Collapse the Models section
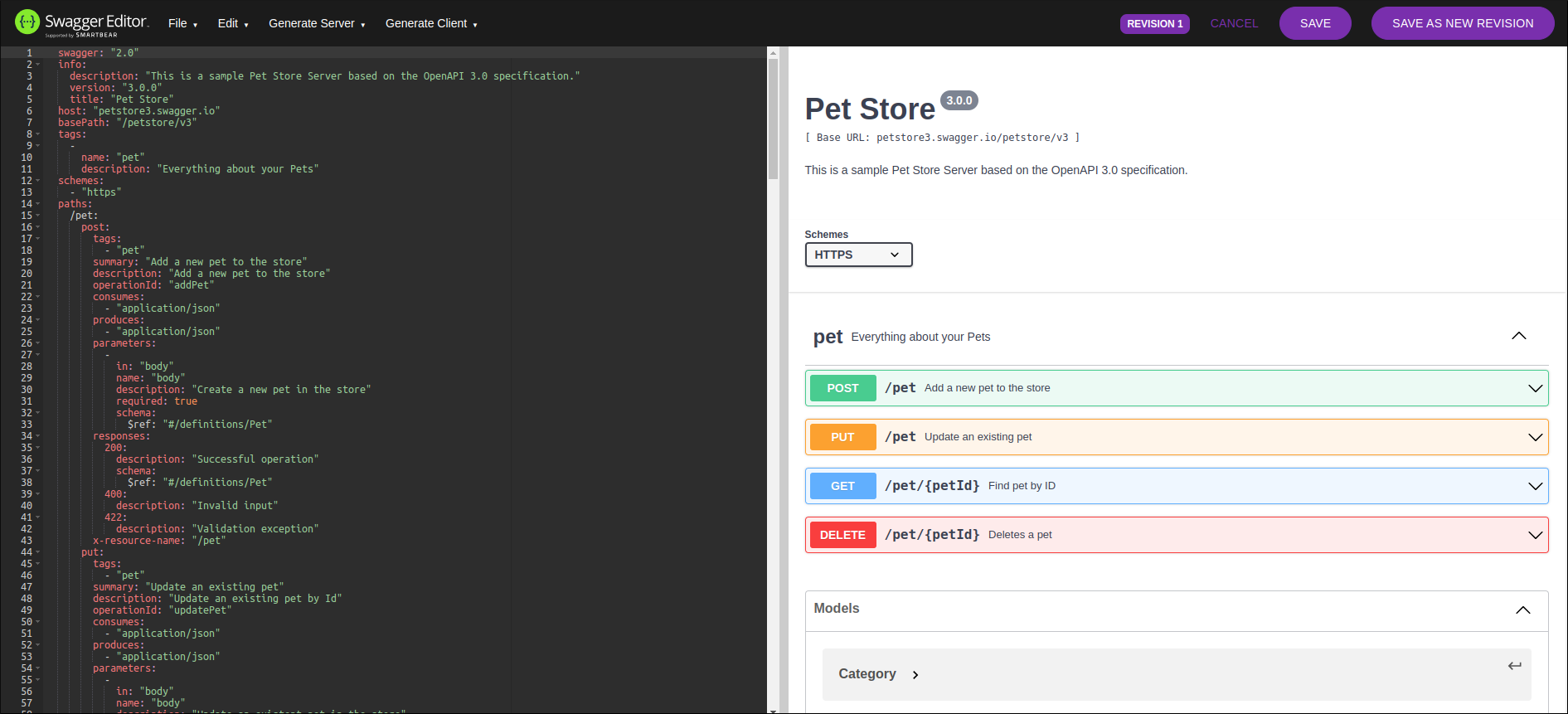 click(x=1523, y=610)
